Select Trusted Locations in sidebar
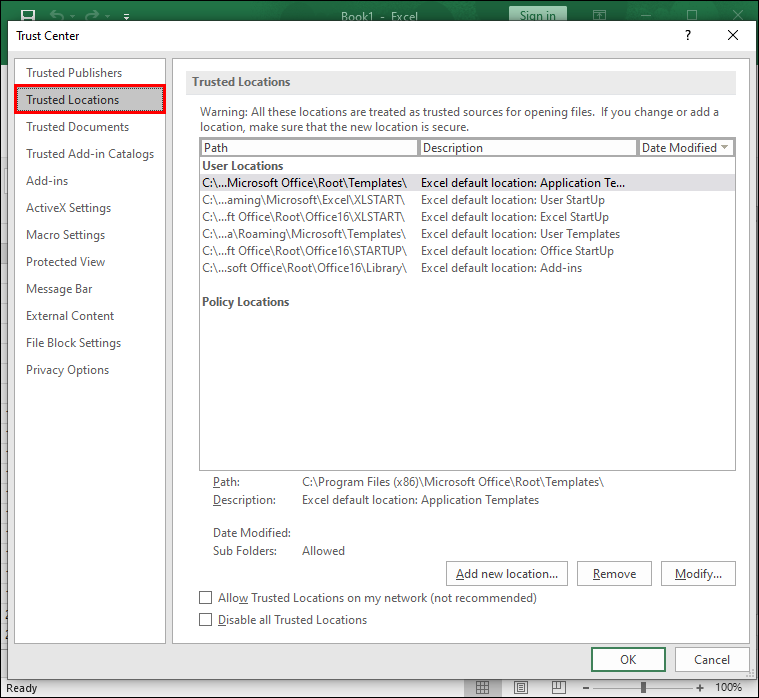The image size is (759, 698). coord(90,100)
